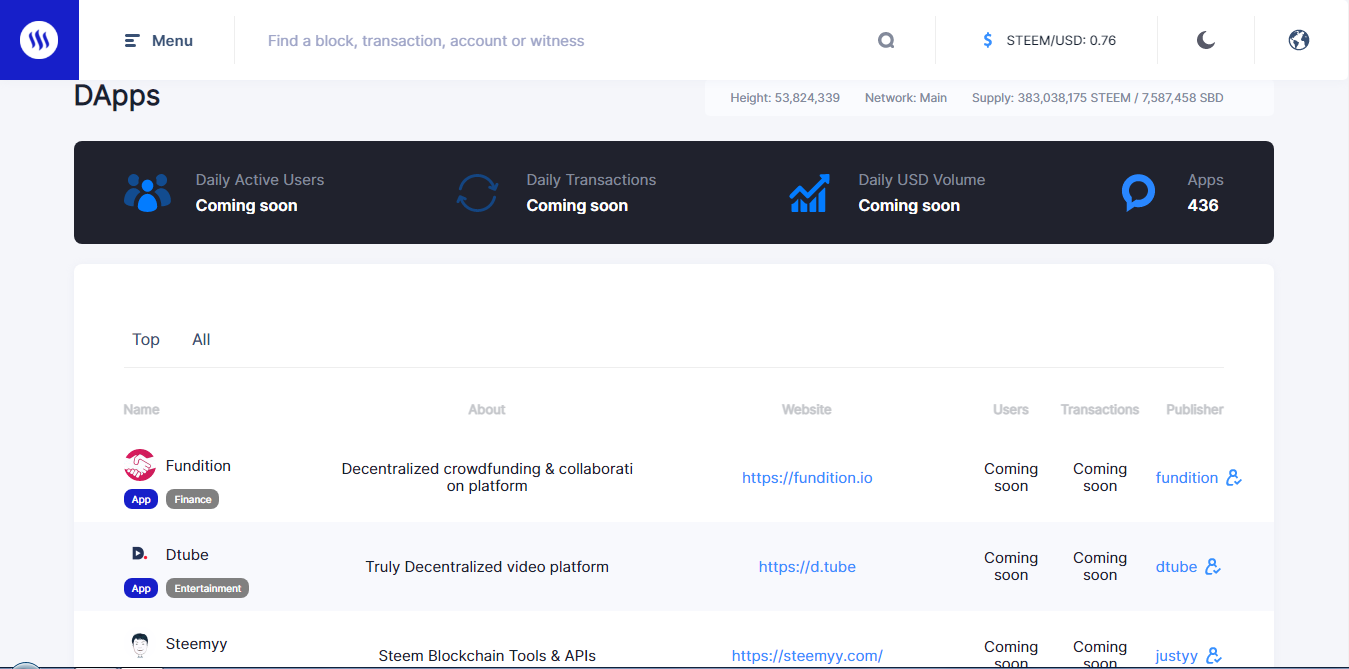Screen dimensions: 1349x669
Task: Focus the block/transaction search field
Action: pos(560,41)
